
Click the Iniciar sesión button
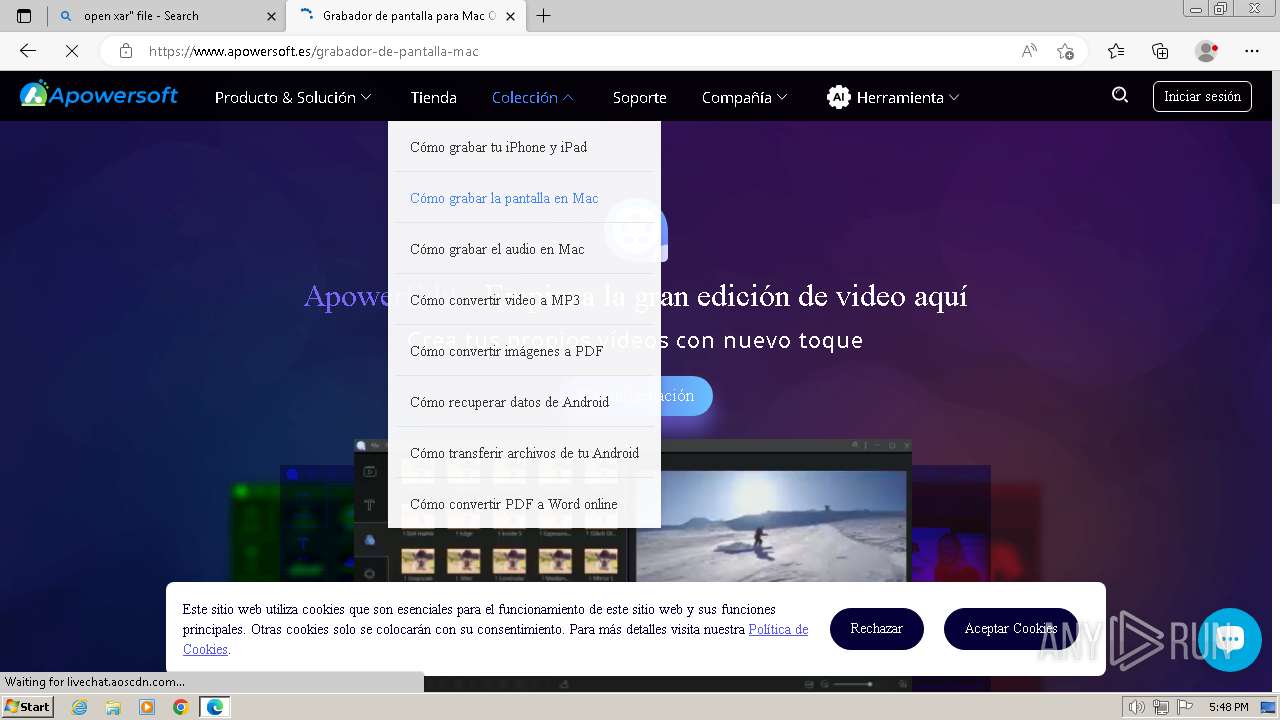pyautogui.click(x=1202, y=96)
